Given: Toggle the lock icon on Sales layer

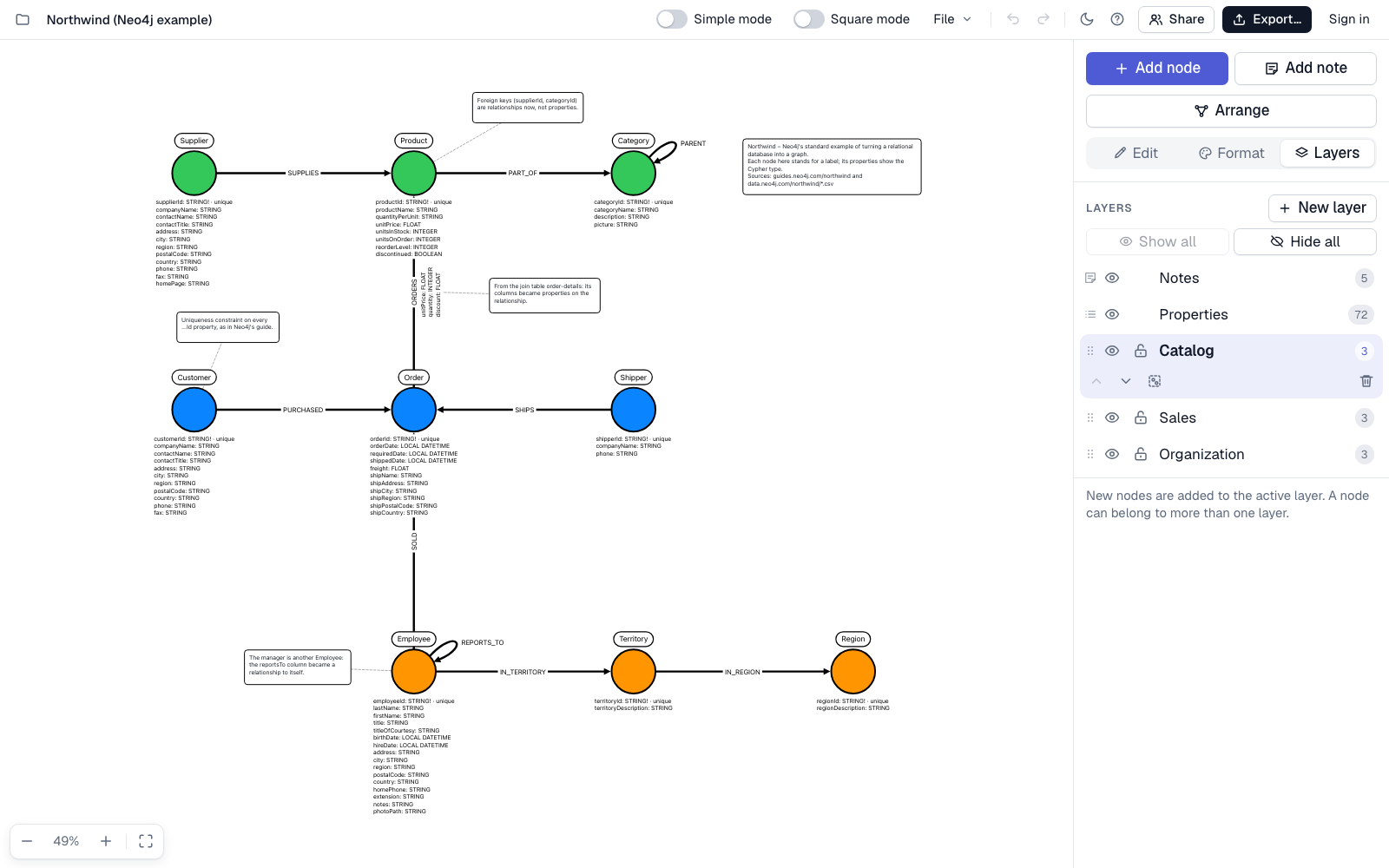Looking at the screenshot, I should point(1141,418).
